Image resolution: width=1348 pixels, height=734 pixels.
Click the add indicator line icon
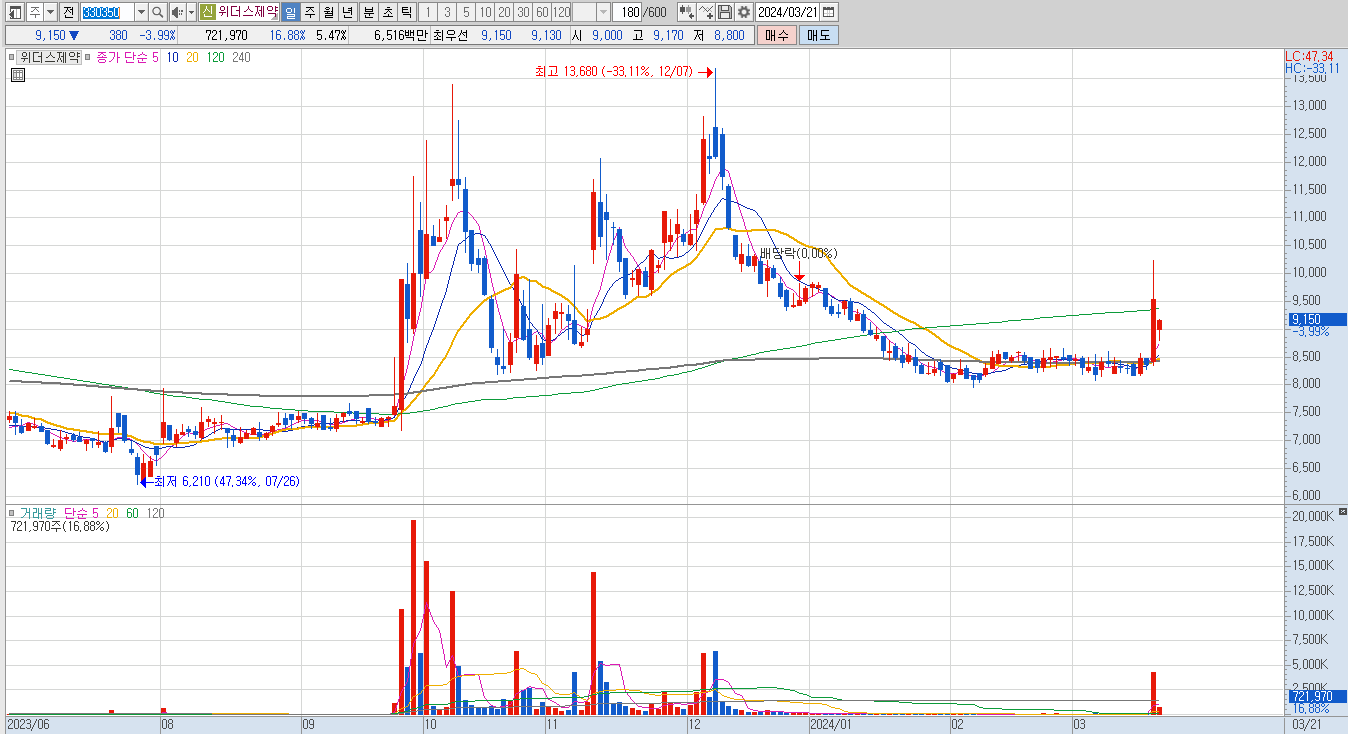point(706,12)
